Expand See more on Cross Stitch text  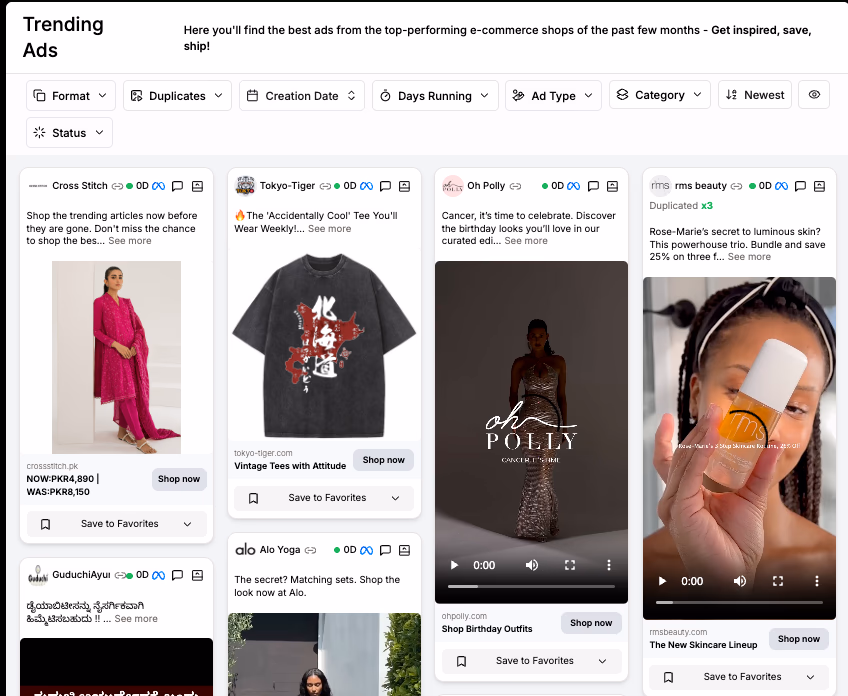coord(130,241)
